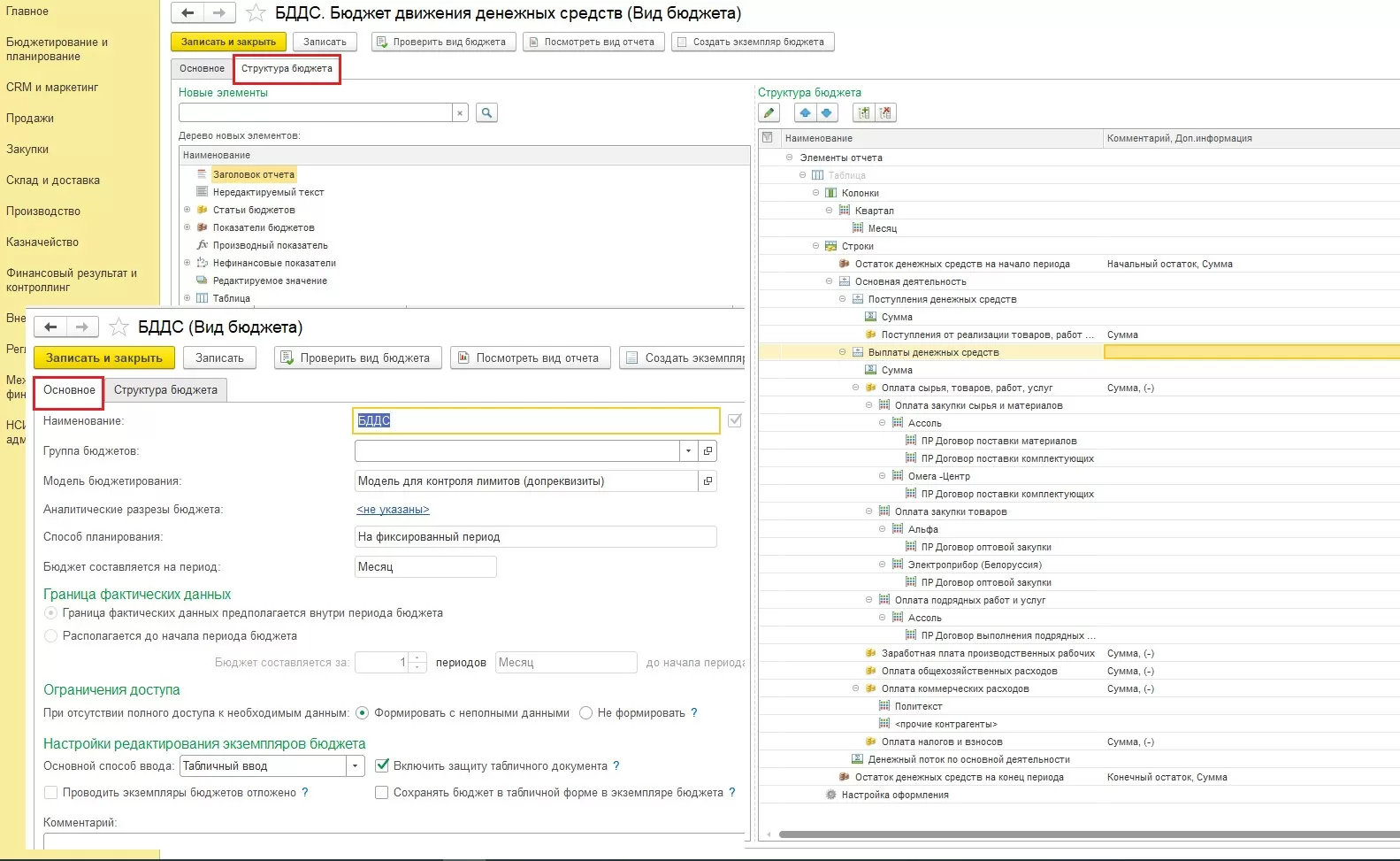Screen dimensions: 1400x861
Task: Collapse the Колонки node
Action: tap(816, 193)
